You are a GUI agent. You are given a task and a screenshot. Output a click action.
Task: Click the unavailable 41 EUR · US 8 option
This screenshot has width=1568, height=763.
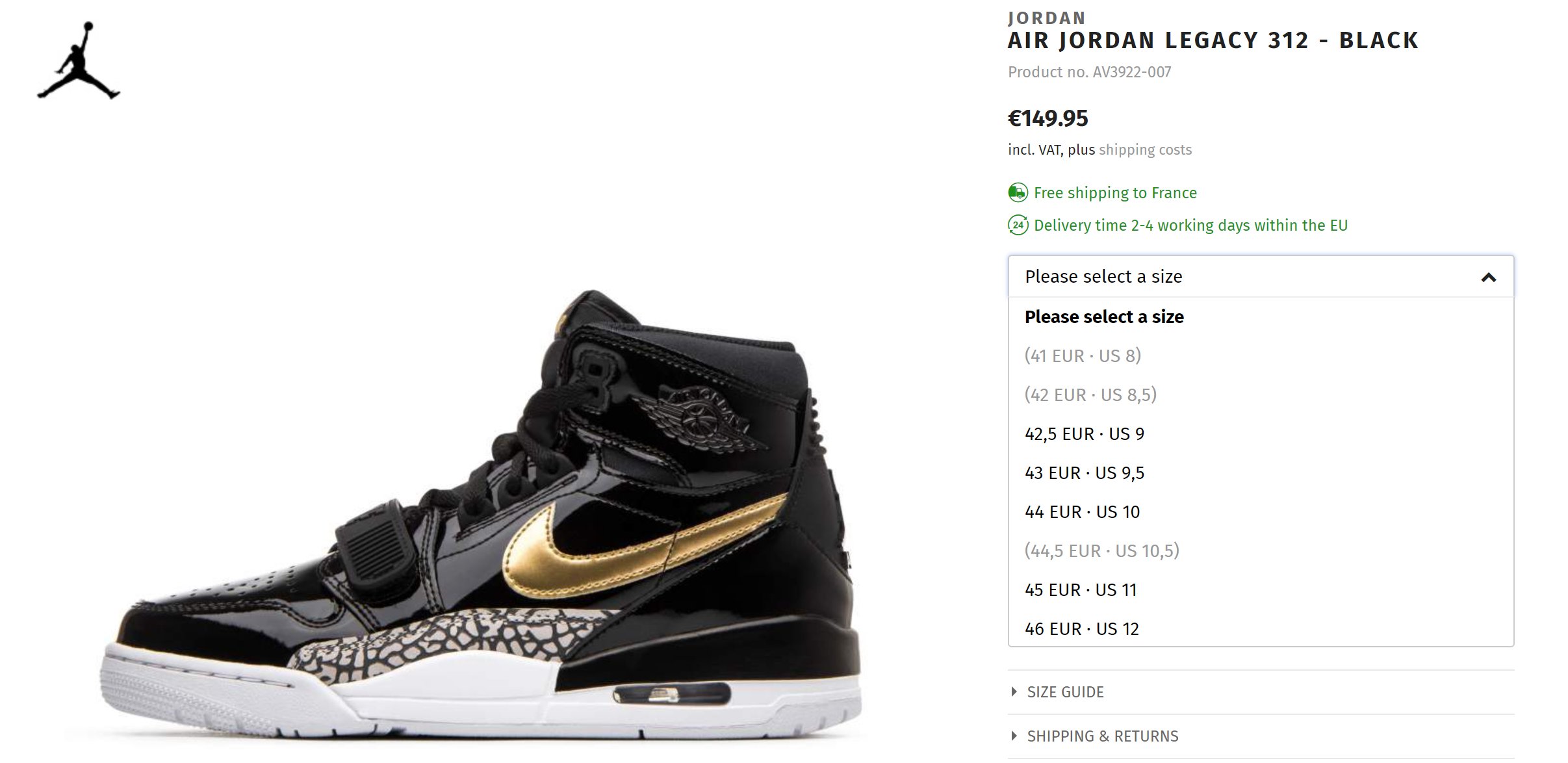click(x=1261, y=356)
